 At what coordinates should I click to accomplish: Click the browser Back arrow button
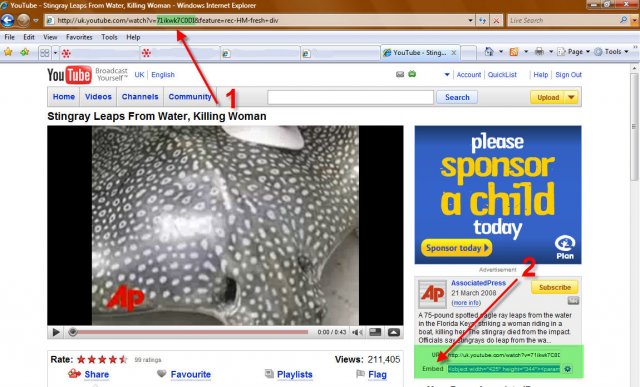[7, 20]
